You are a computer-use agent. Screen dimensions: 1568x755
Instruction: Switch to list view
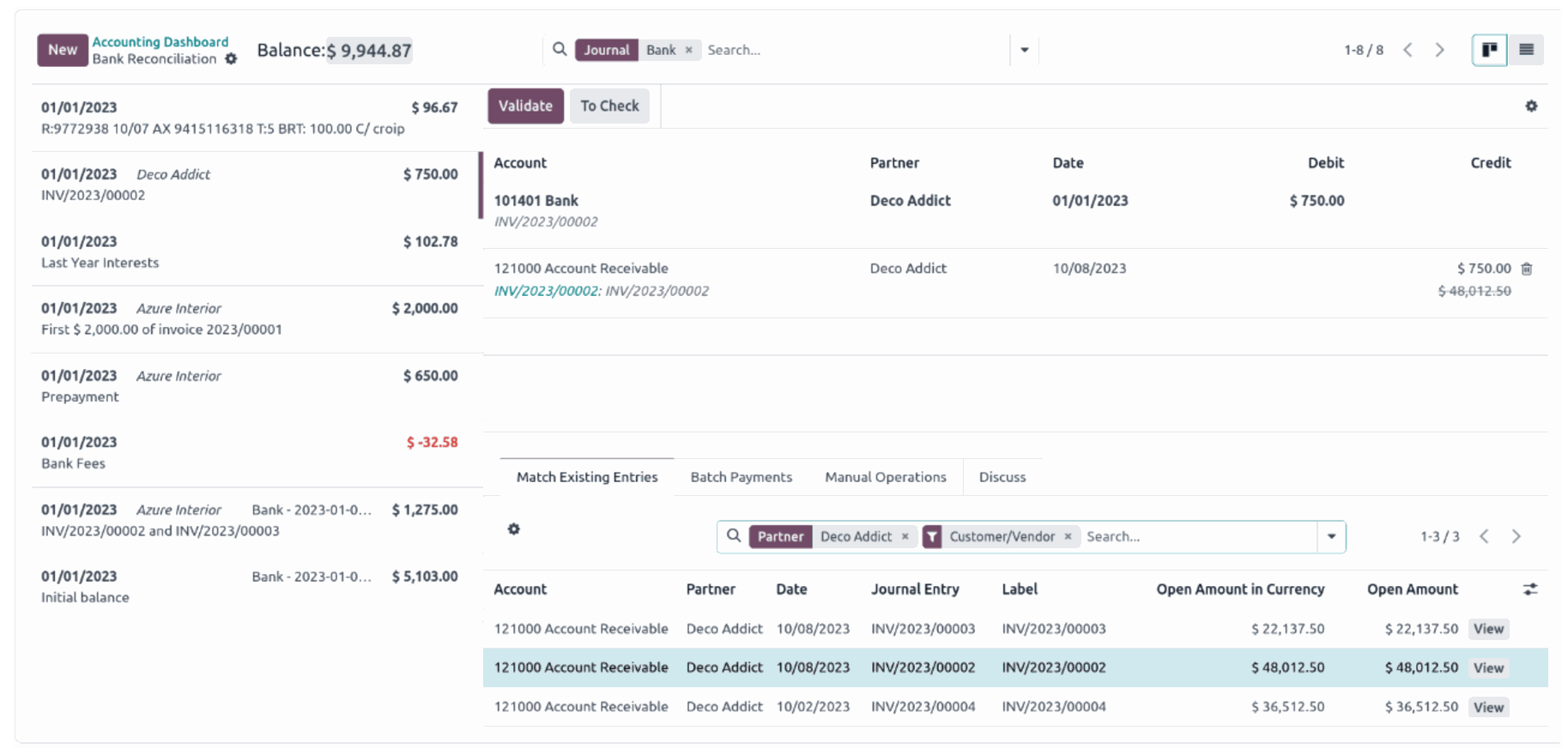1526,50
